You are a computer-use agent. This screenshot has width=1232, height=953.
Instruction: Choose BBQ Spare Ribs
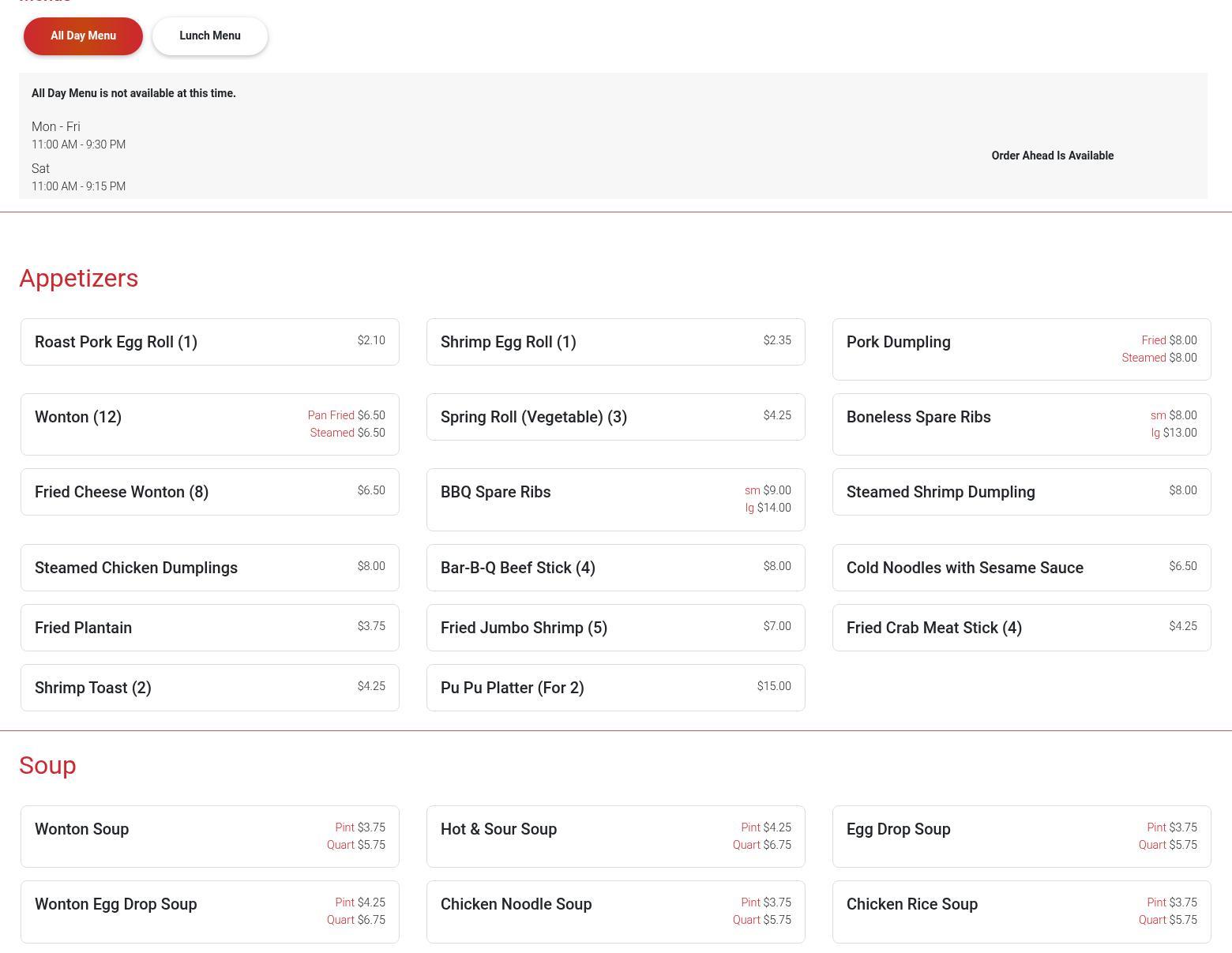point(615,499)
